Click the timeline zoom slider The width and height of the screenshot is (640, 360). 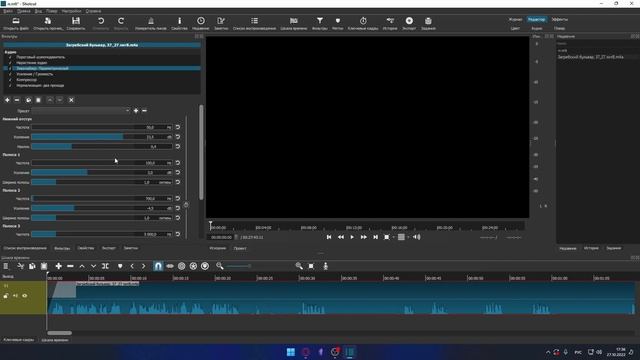click(x=238, y=266)
